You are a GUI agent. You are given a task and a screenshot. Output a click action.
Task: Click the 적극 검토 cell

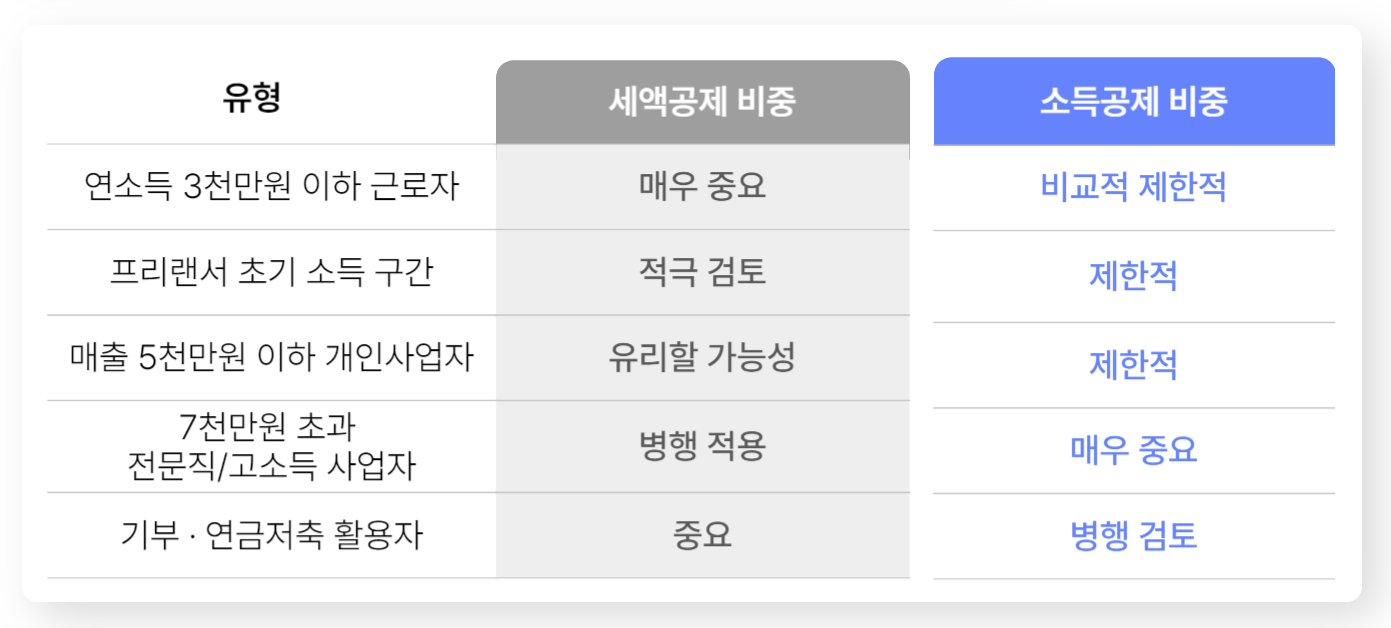[702, 272]
